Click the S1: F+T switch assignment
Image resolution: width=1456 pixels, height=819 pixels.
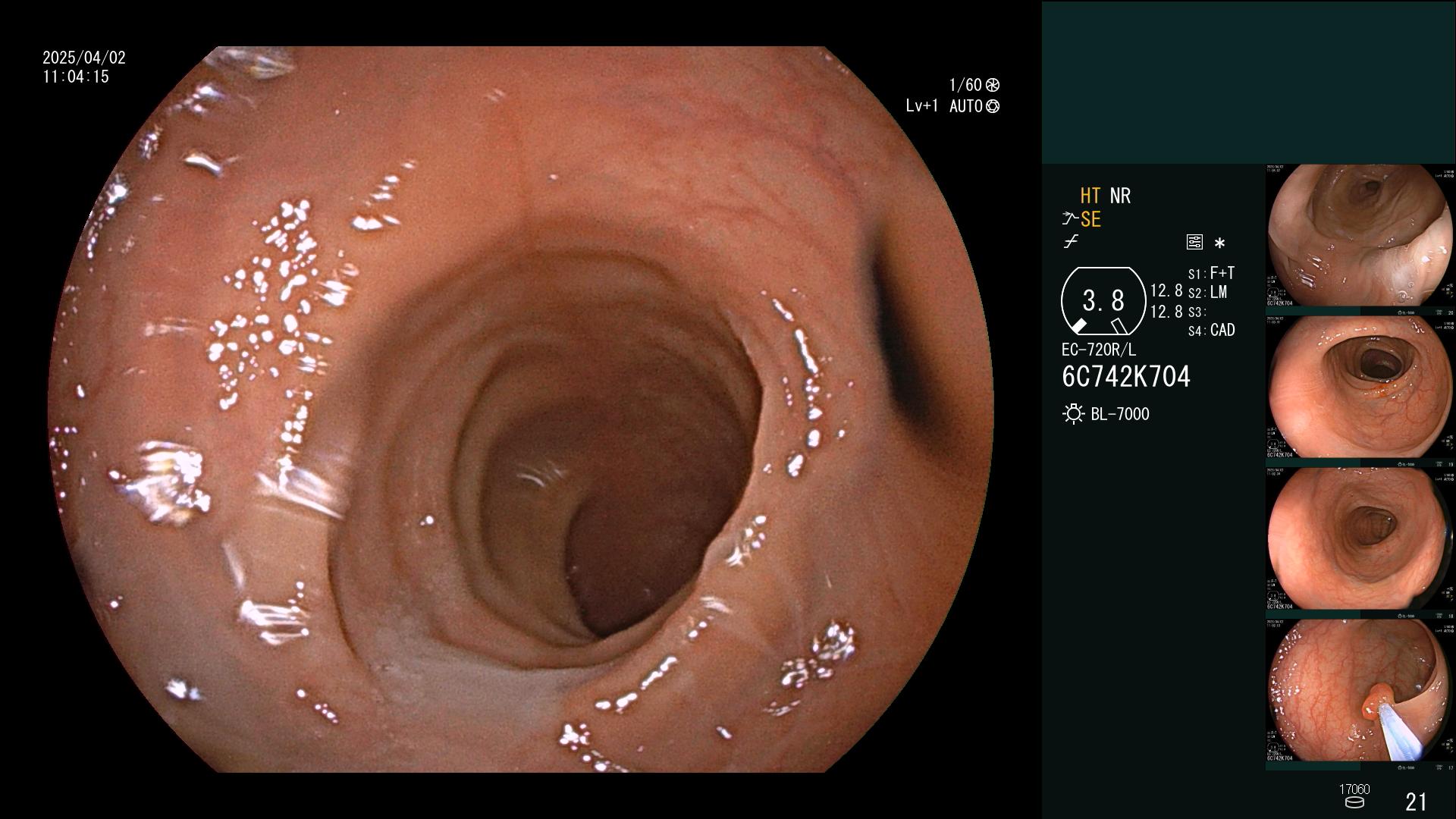coord(1211,273)
